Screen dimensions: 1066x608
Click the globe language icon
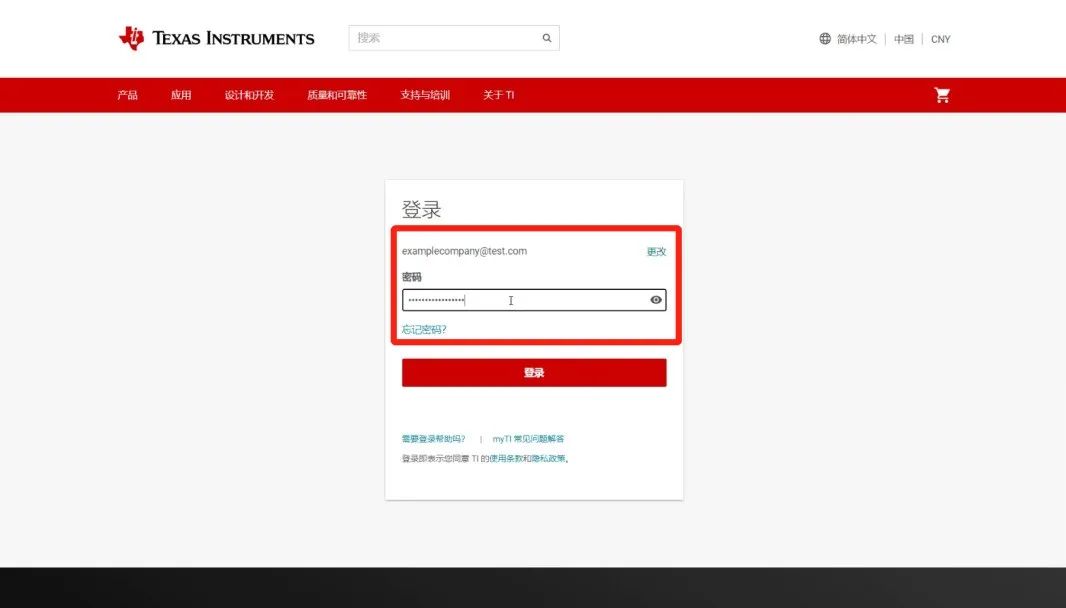[x=823, y=39]
